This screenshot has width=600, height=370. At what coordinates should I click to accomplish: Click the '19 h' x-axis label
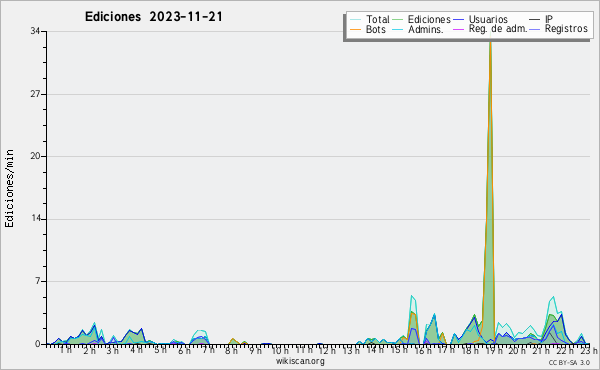494,351
